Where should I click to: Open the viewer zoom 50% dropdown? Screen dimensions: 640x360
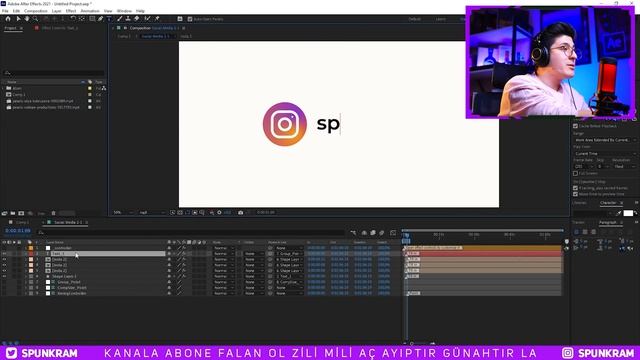click(x=123, y=213)
